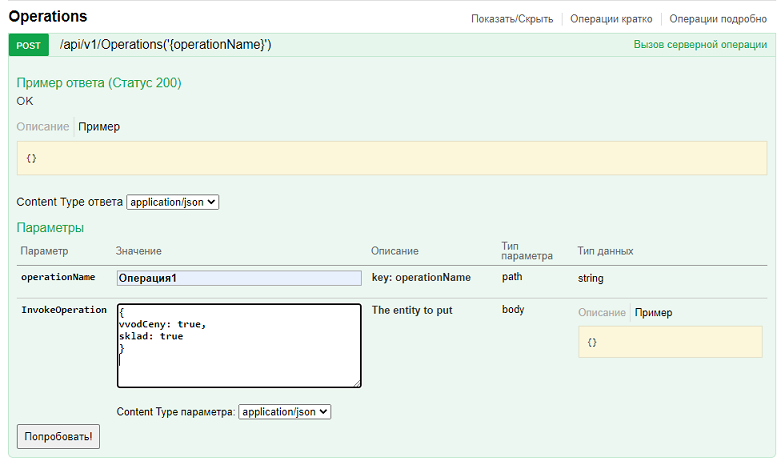Click the response example JSON box
The height and width of the screenshot is (465, 781).
pos(391,158)
